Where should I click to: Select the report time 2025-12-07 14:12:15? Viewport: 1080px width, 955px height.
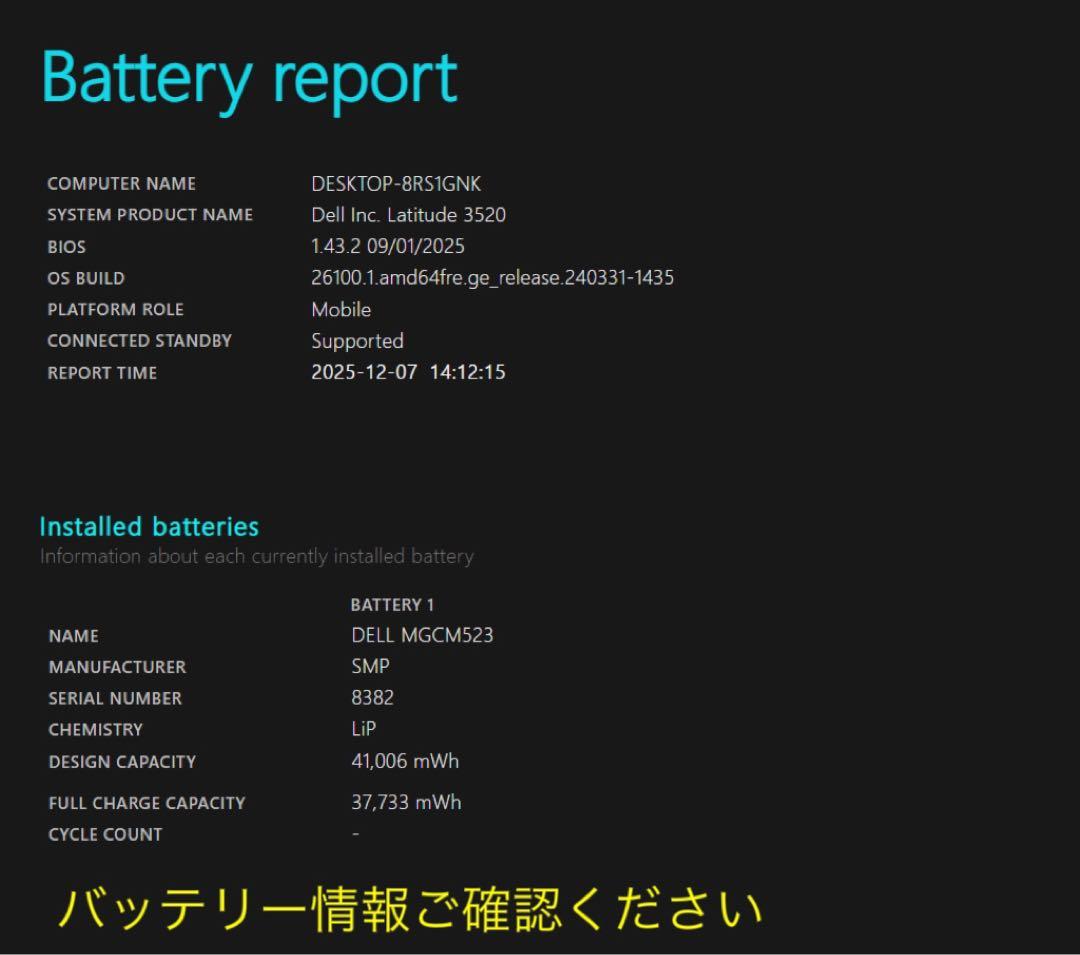pos(407,372)
